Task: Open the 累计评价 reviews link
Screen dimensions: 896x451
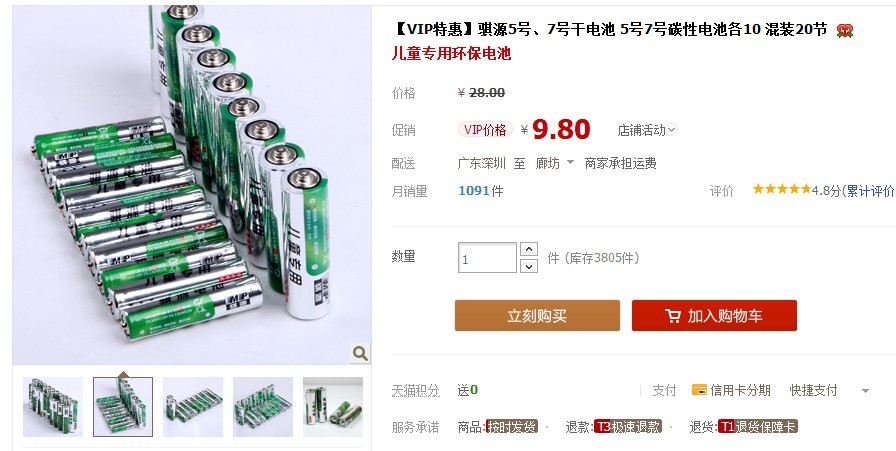Action: pyautogui.click(x=870, y=191)
